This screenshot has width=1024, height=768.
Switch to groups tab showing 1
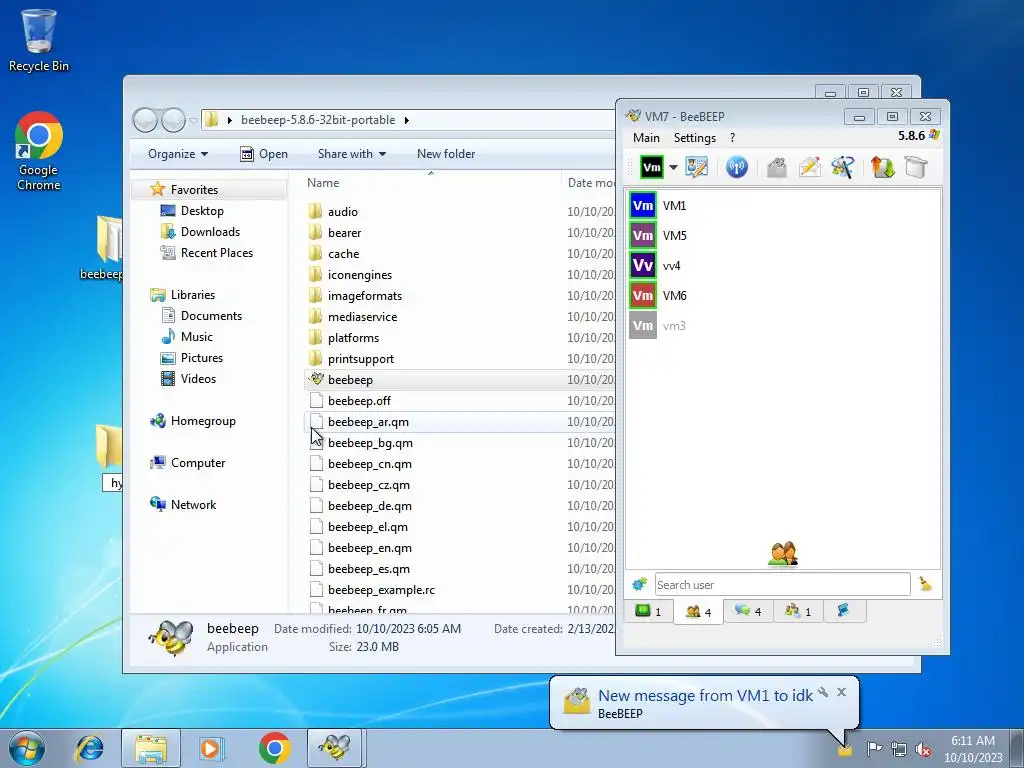(798, 611)
